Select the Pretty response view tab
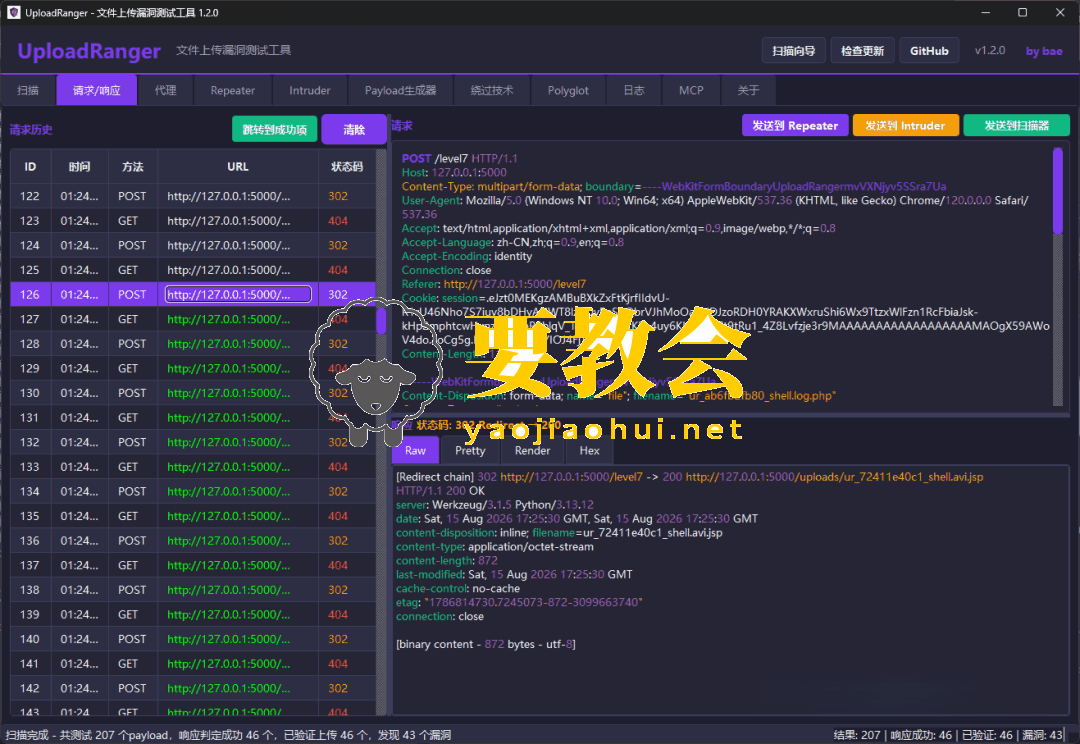This screenshot has width=1080, height=744. [470, 451]
